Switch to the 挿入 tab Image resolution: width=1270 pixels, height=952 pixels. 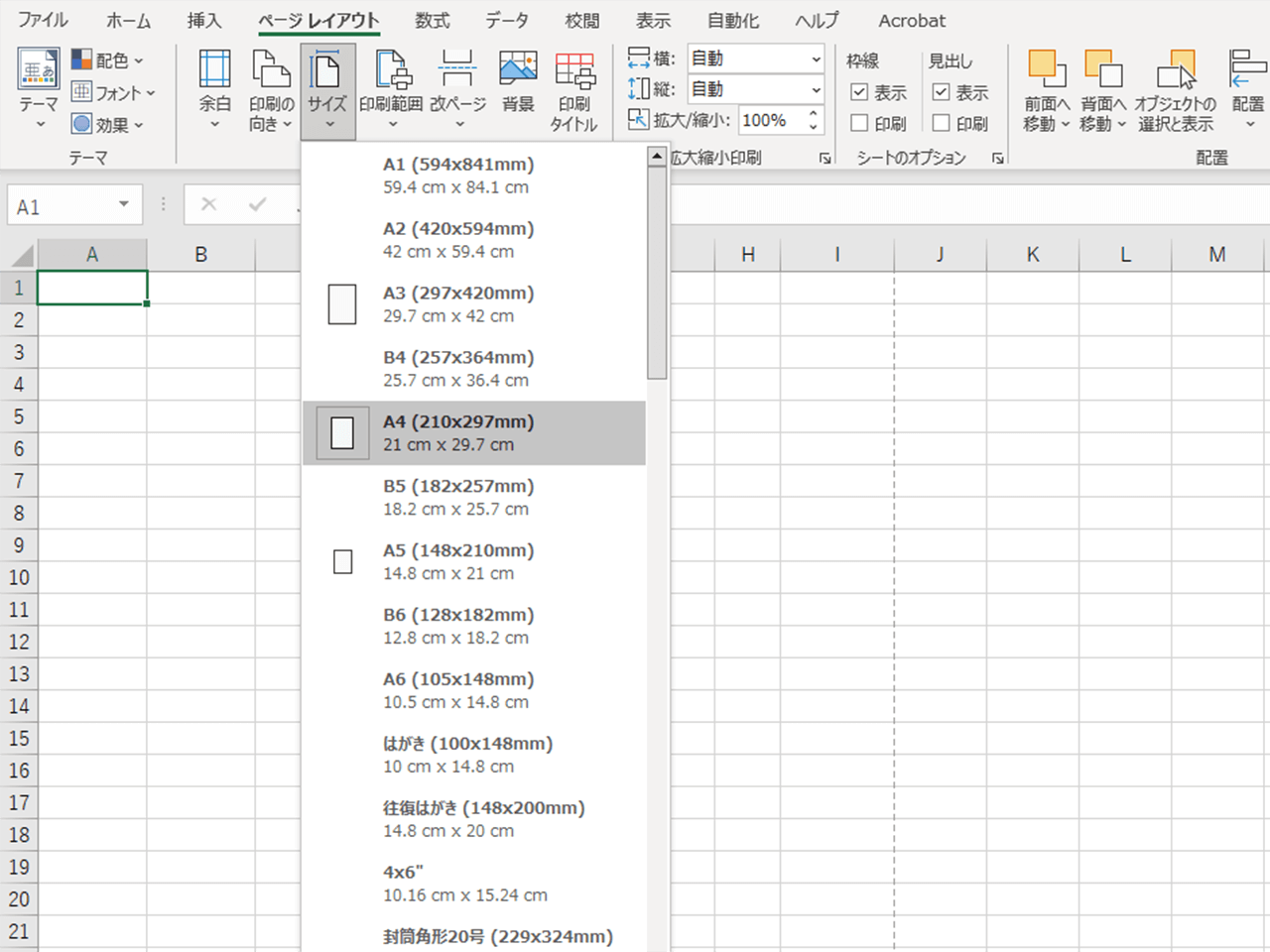coord(204,20)
